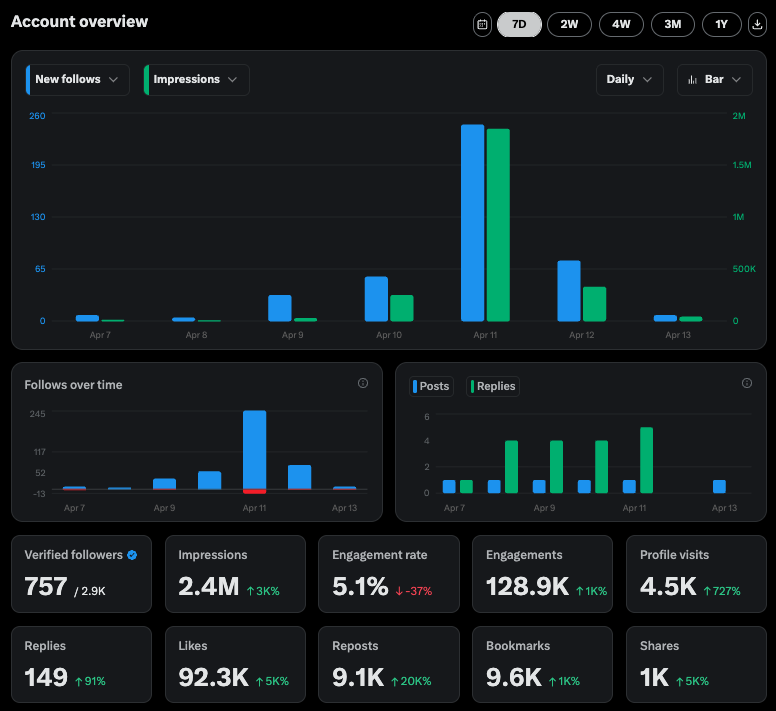The image size is (776, 711).
Task: Select the 7D time range
Action: tap(519, 24)
